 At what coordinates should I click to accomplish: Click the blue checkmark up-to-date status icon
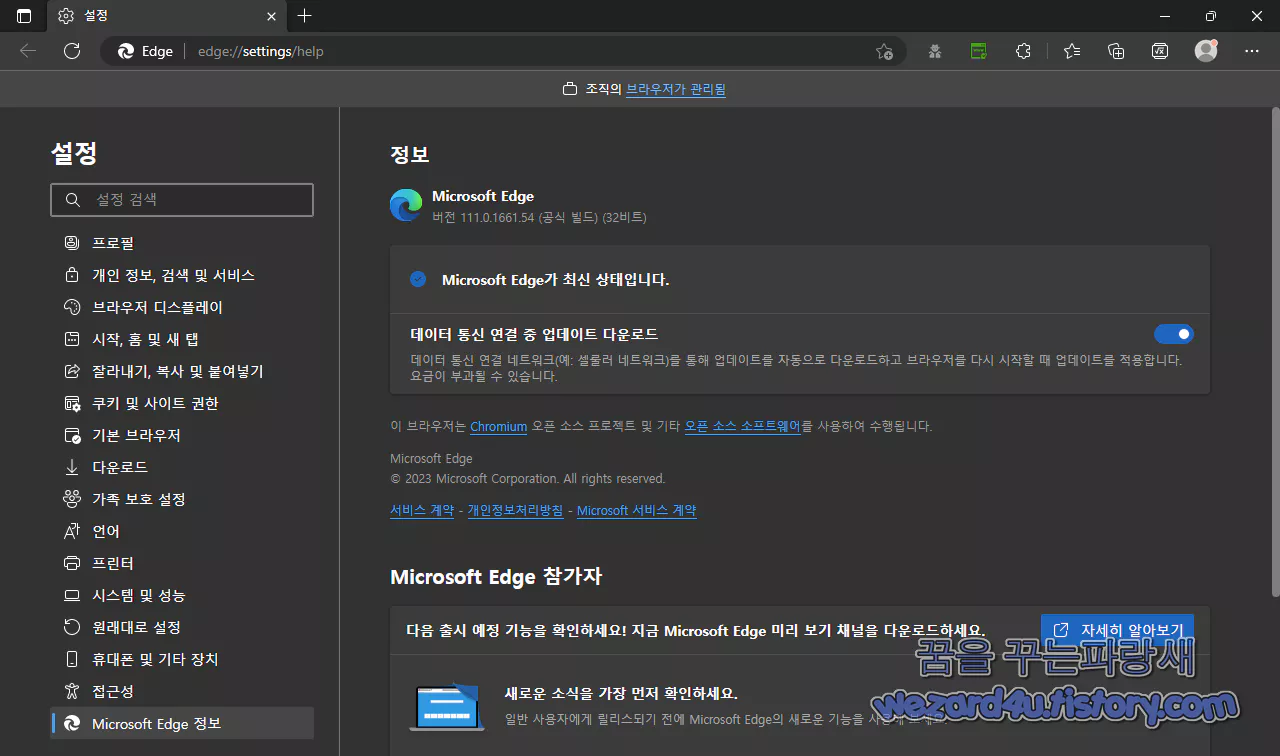pyautogui.click(x=418, y=279)
